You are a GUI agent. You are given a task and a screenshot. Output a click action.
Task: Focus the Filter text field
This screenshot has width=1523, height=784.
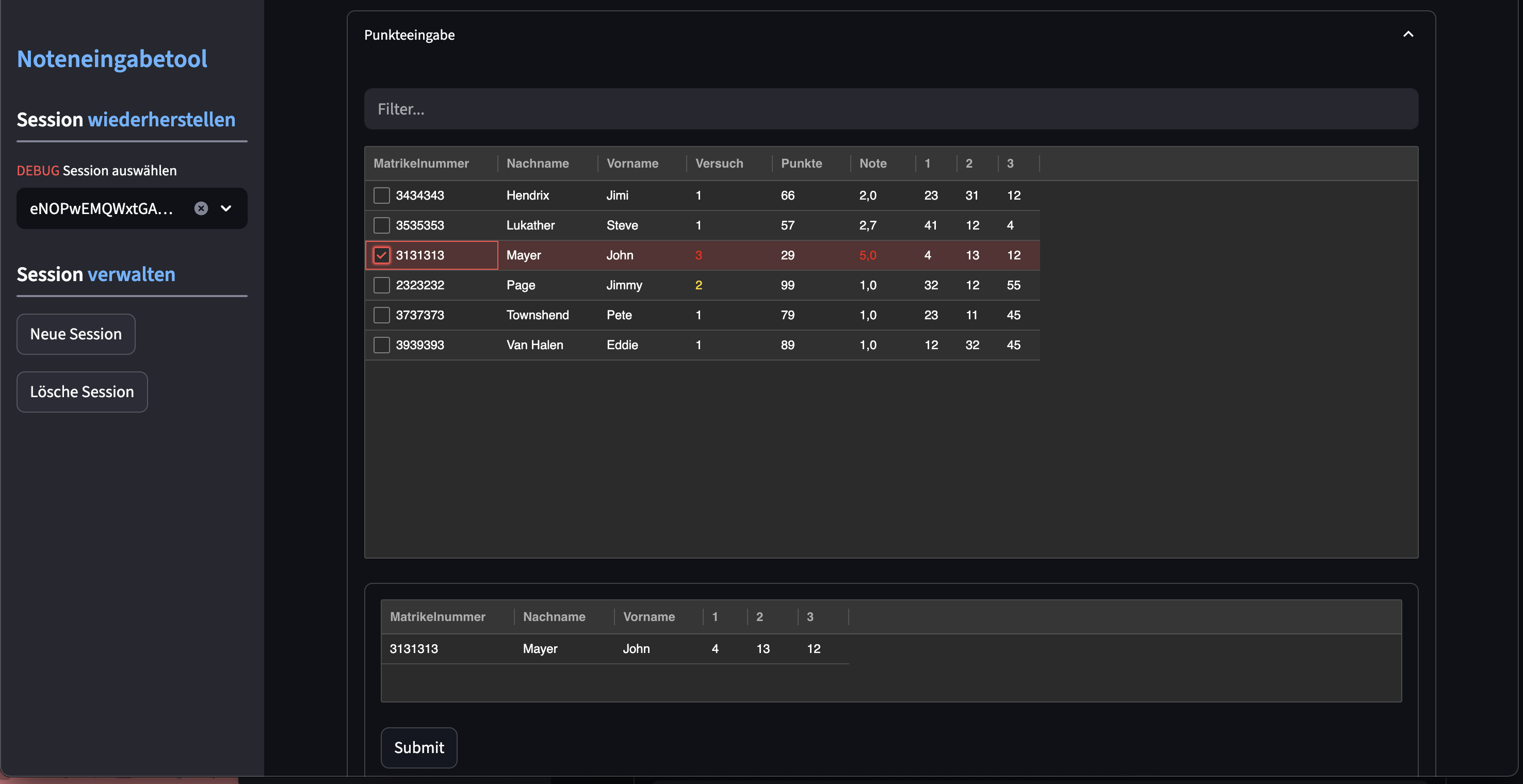point(890,109)
